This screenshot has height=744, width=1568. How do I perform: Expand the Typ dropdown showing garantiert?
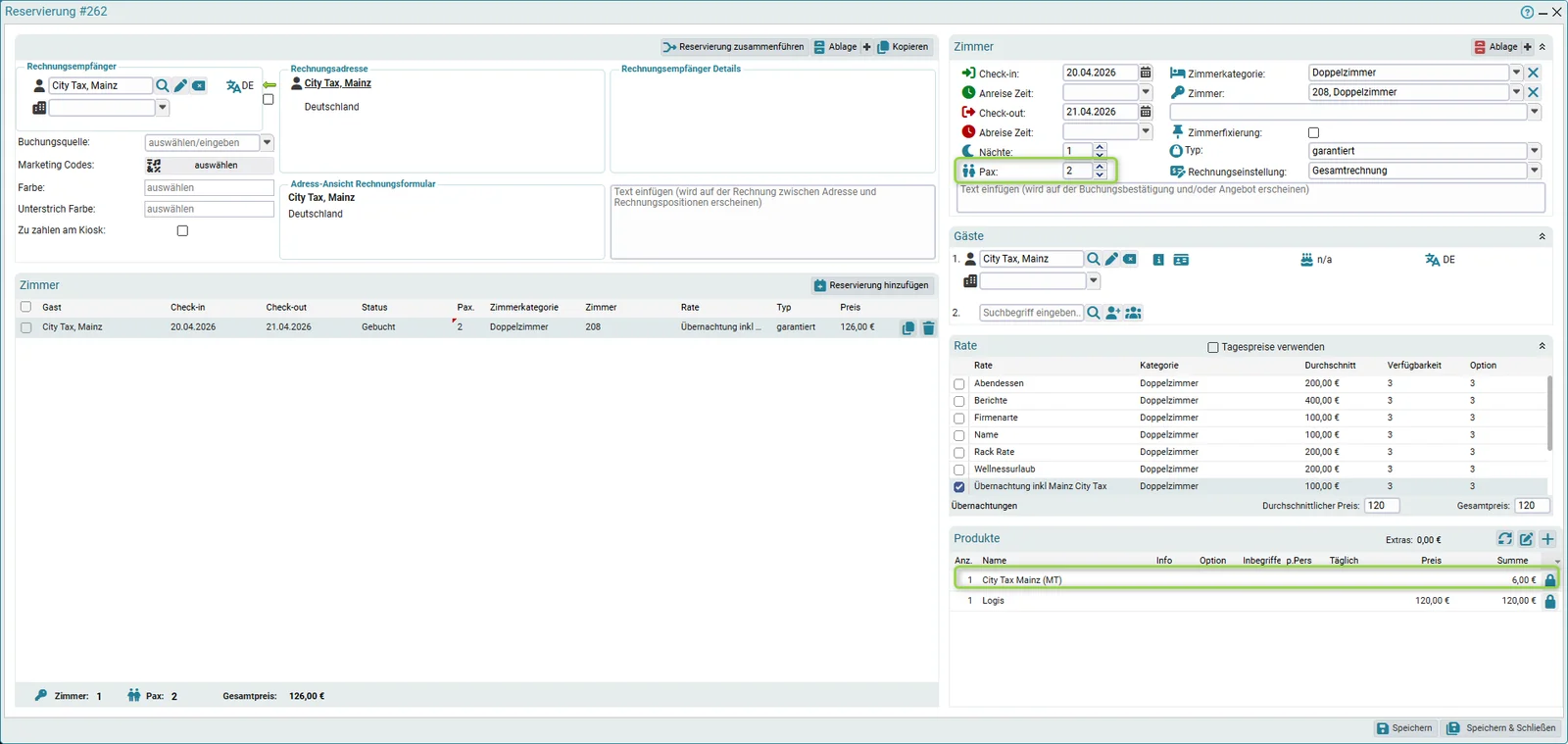click(x=1535, y=151)
